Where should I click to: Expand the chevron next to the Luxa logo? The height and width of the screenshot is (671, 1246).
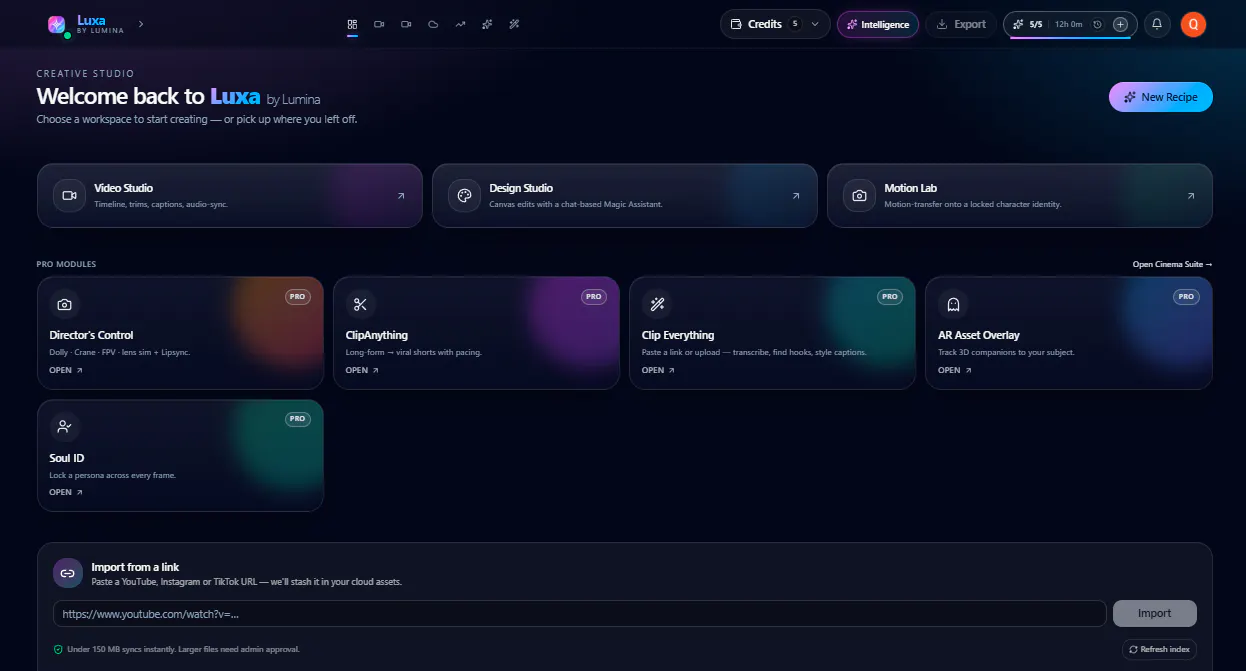coord(141,23)
